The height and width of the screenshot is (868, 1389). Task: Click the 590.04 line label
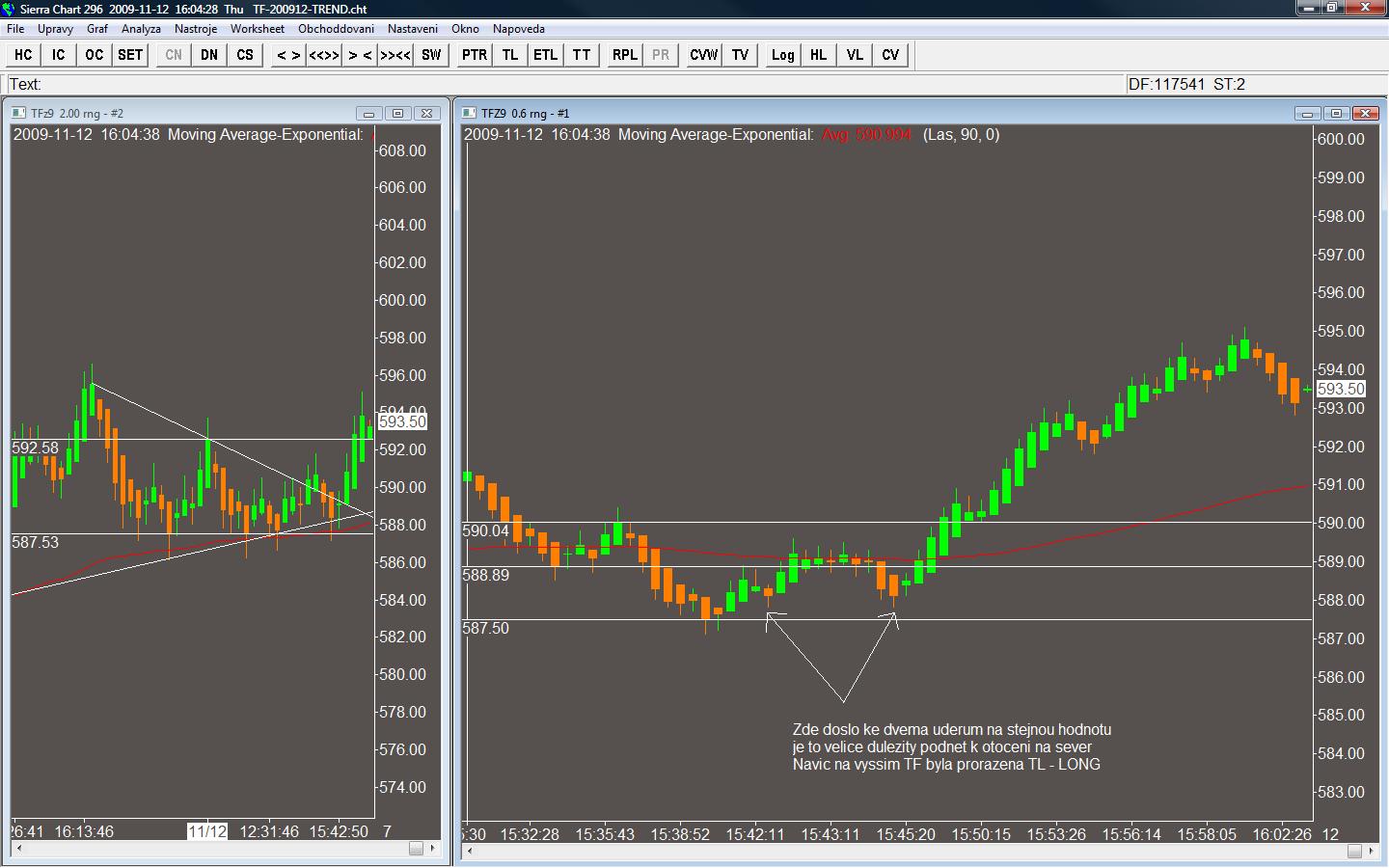coord(486,530)
